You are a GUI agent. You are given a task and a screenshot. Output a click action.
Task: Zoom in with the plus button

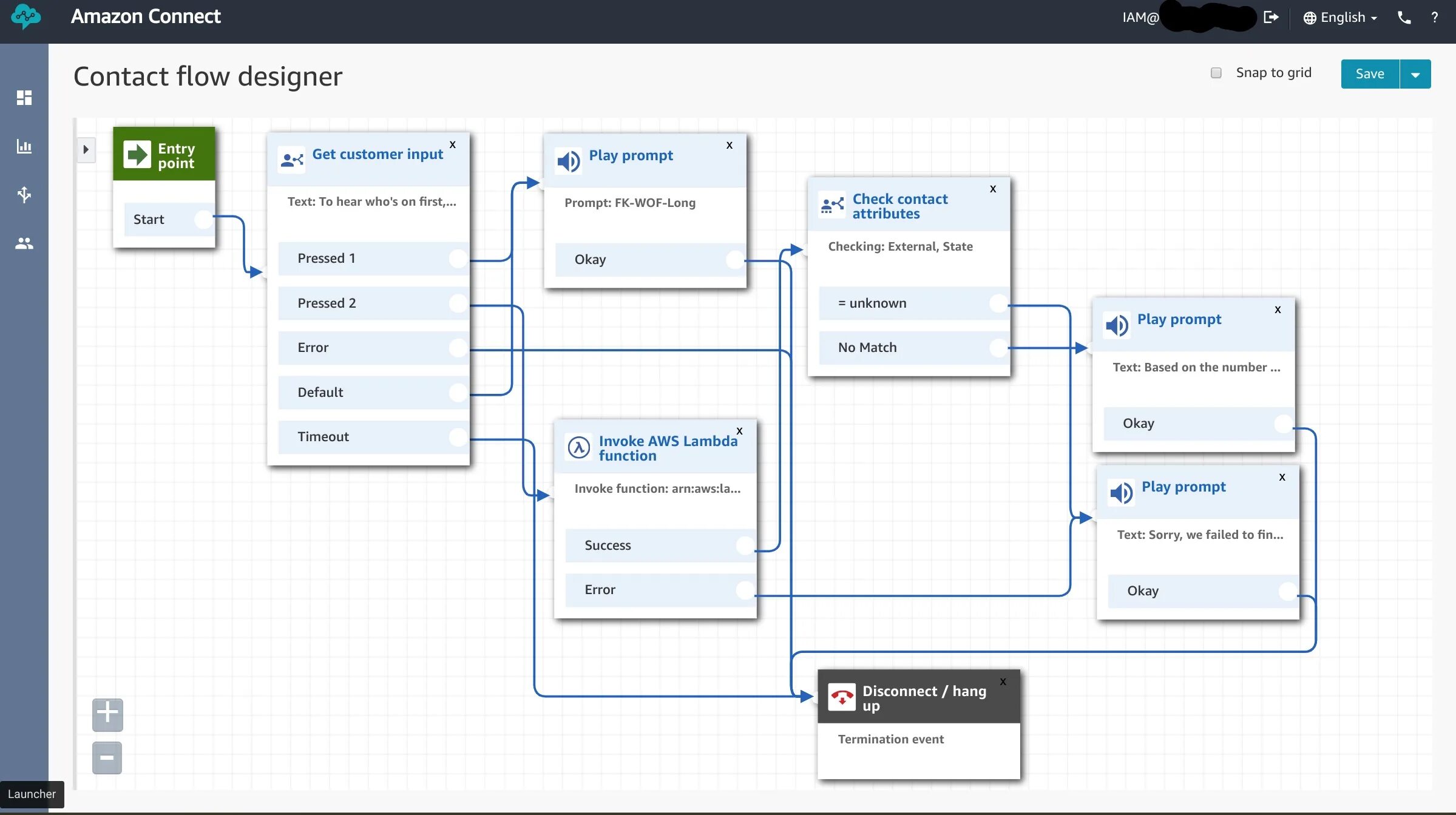click(107, 714)
